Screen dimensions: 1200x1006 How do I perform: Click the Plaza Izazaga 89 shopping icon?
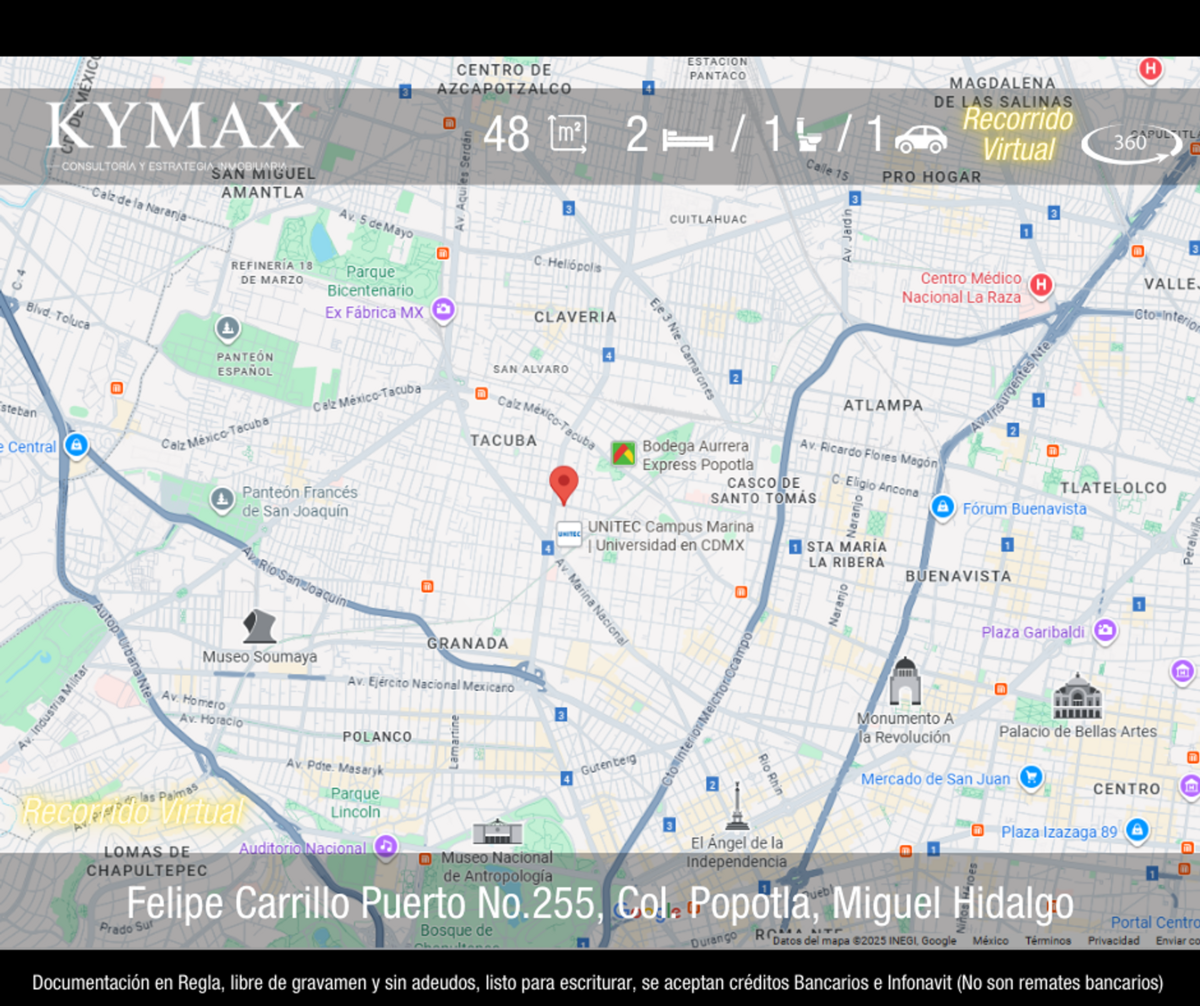(1135, 830)
